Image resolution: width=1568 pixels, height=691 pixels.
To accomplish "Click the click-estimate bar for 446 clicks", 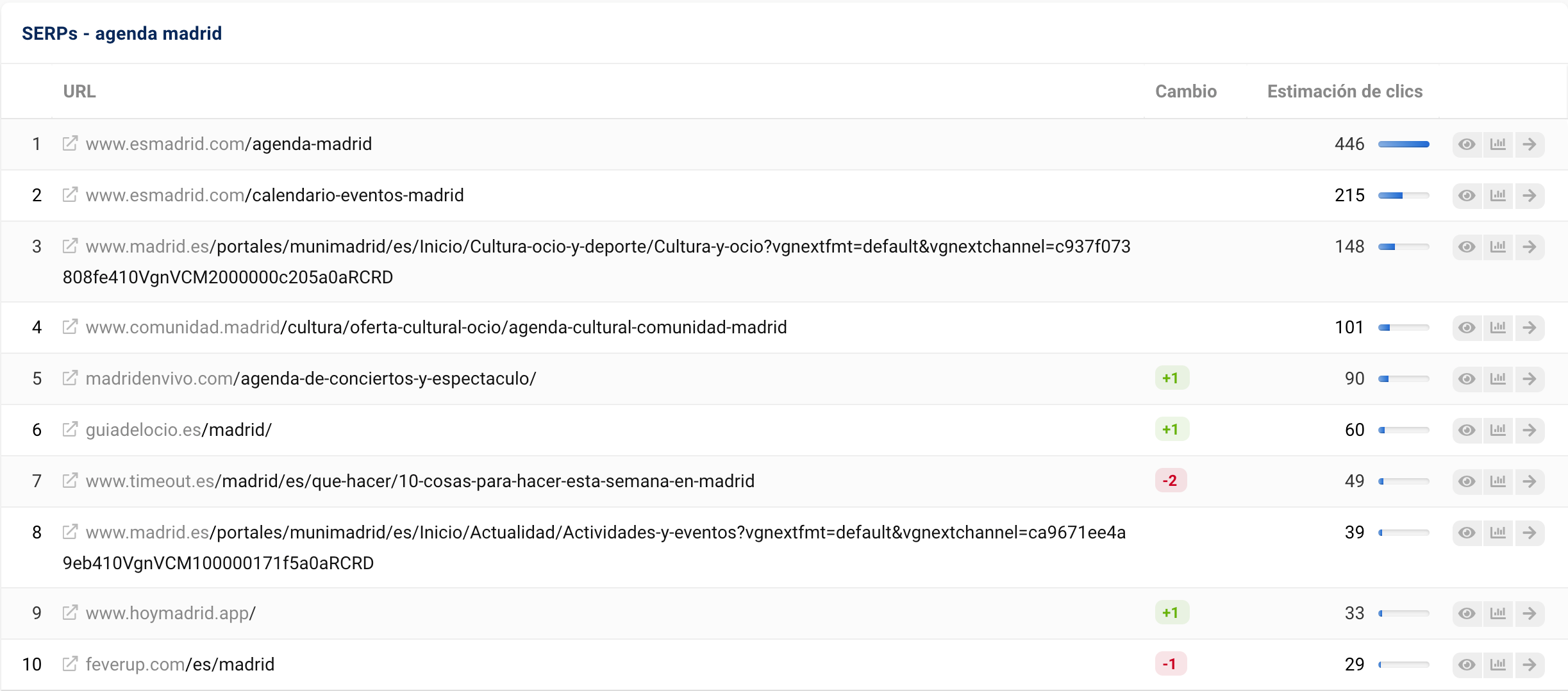I will coord(1403,144).
